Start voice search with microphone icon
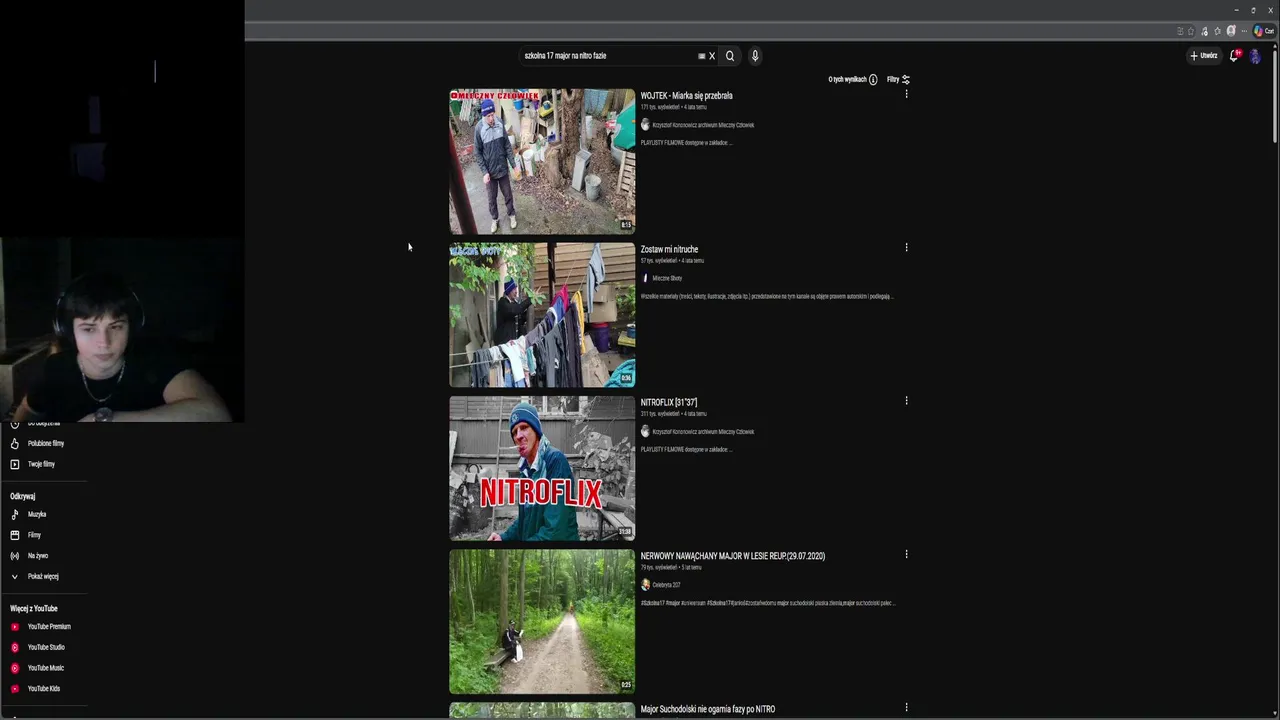 (x=755, y=56)
